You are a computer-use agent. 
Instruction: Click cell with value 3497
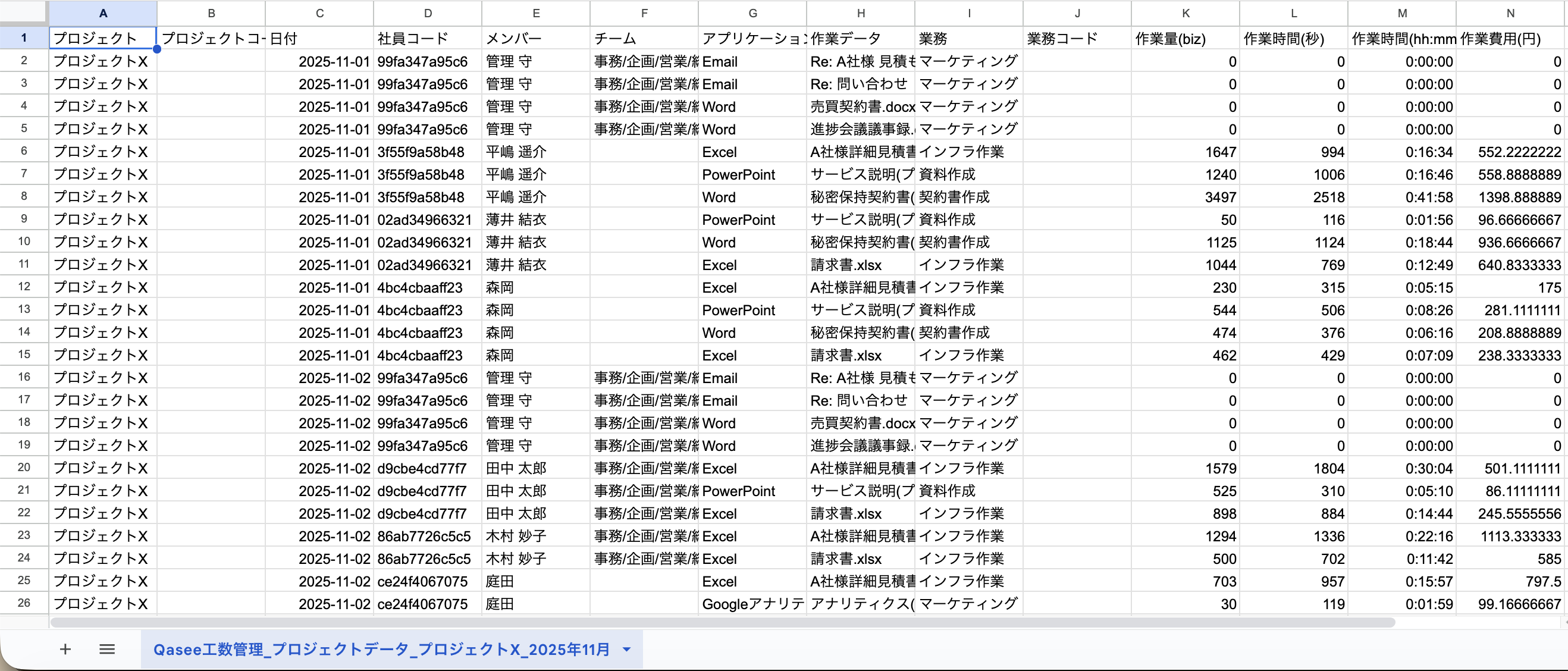pos(1186,197)
